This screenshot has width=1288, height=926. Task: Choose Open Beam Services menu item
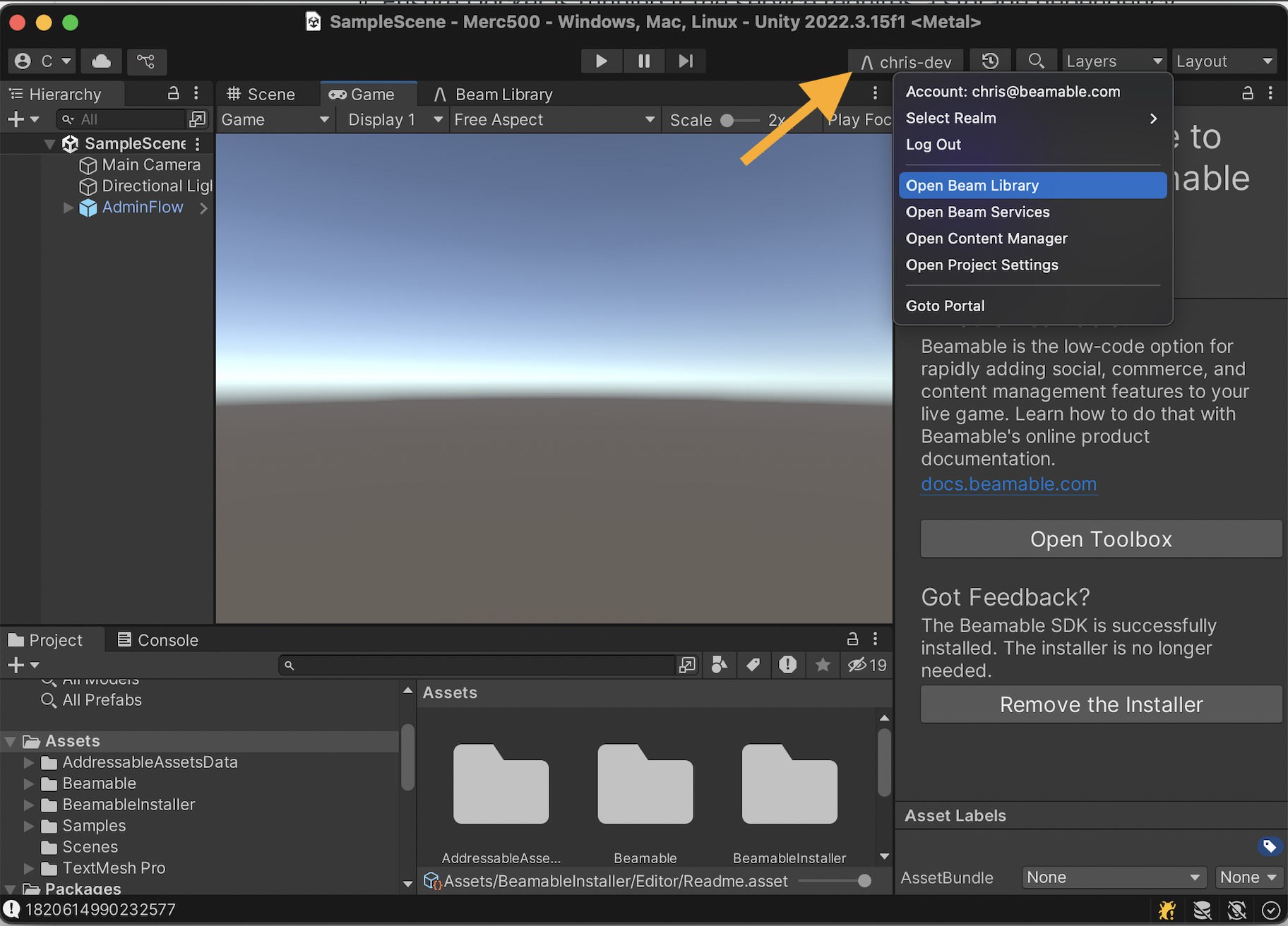coord(1032,212)
